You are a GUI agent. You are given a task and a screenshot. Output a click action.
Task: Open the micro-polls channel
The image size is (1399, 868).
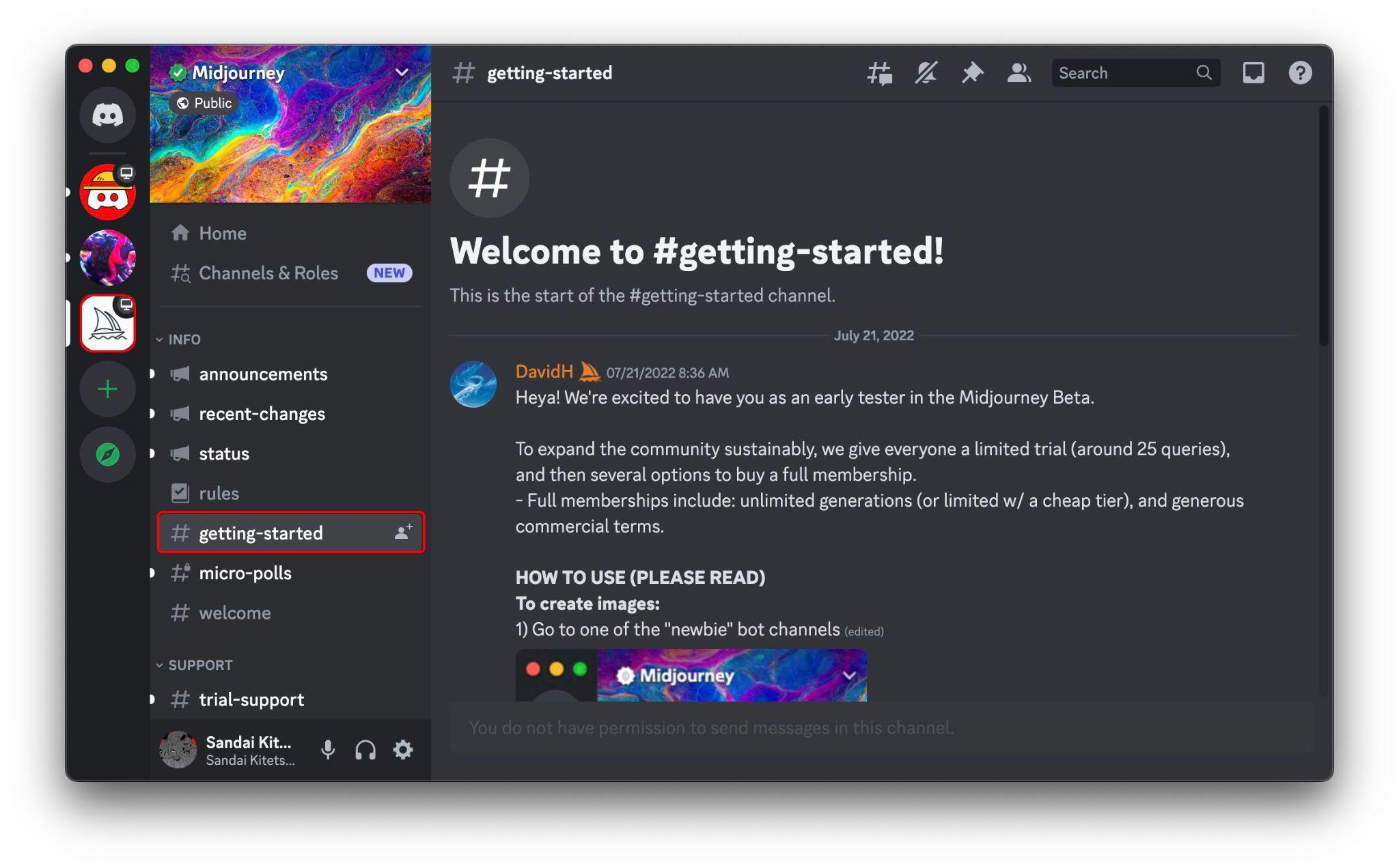tap(290, 573)
